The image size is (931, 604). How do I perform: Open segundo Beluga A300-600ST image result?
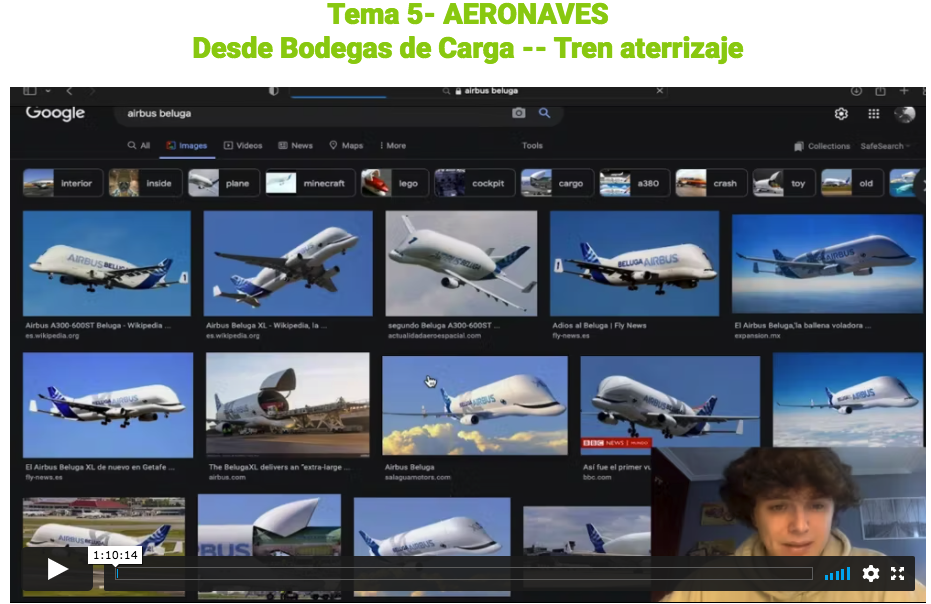(461, 263)
